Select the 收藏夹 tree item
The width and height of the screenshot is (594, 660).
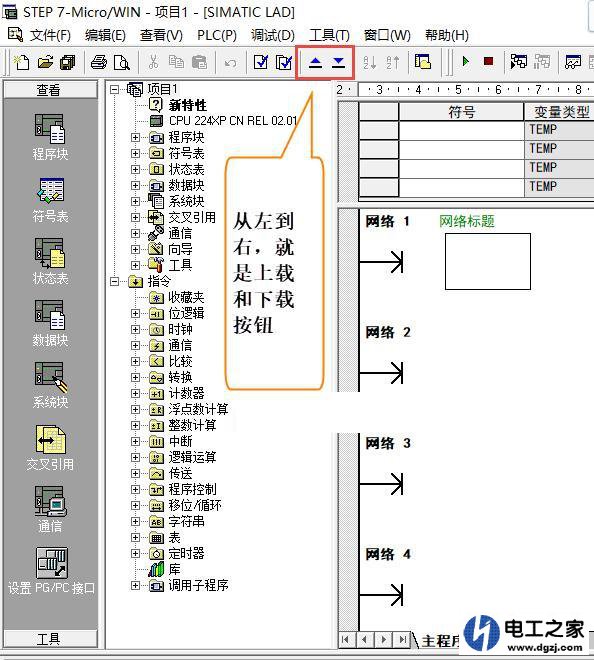point(186,297)
